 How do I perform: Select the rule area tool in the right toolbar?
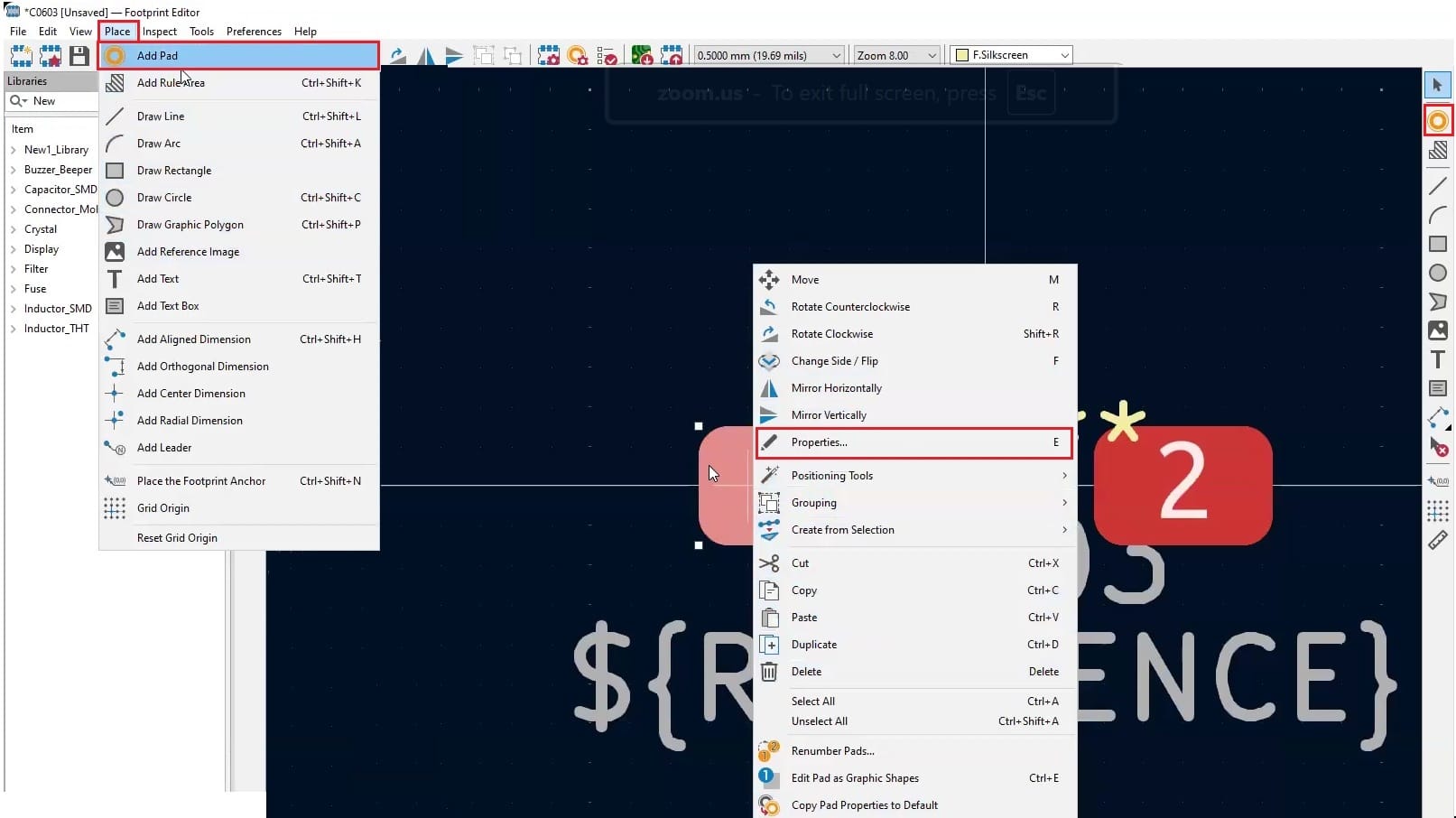pyautogui.click(x=1438, y=150)
